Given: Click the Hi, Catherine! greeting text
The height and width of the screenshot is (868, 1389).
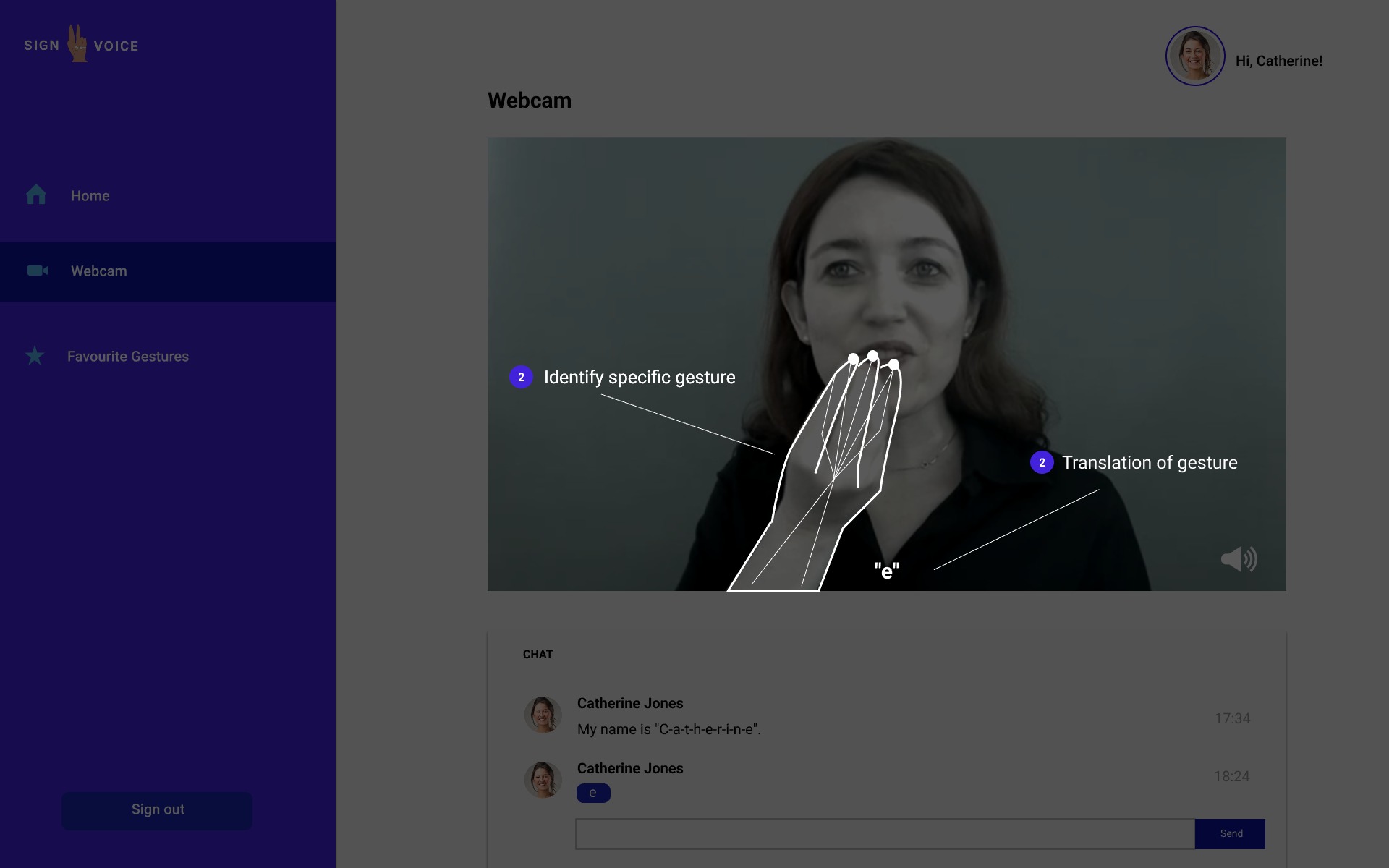Looking at the screenshot, I should pos(1278,61).
